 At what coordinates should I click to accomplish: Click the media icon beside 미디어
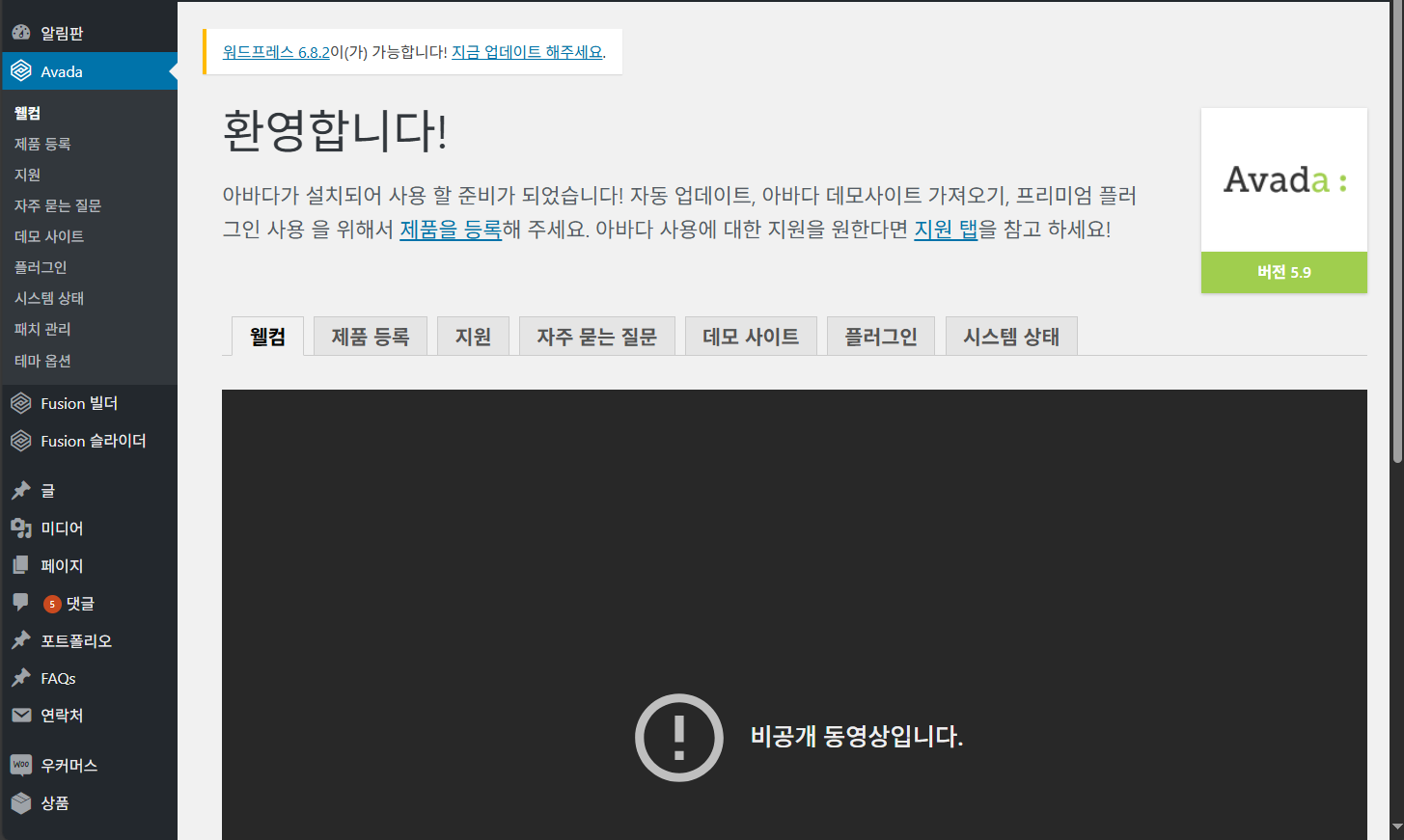[x=21, y=528]
